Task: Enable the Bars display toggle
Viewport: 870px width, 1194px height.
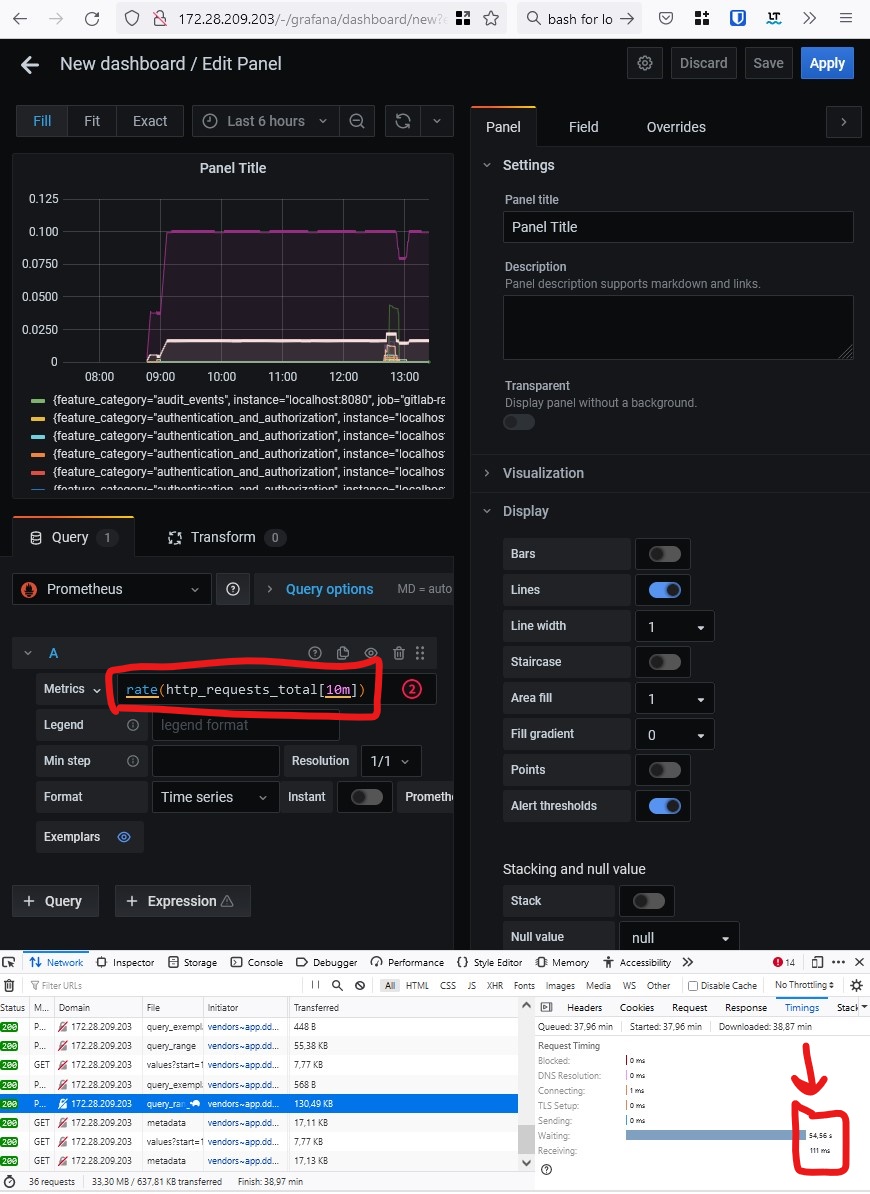Action: pyautogui.click(x=664, y=554)
